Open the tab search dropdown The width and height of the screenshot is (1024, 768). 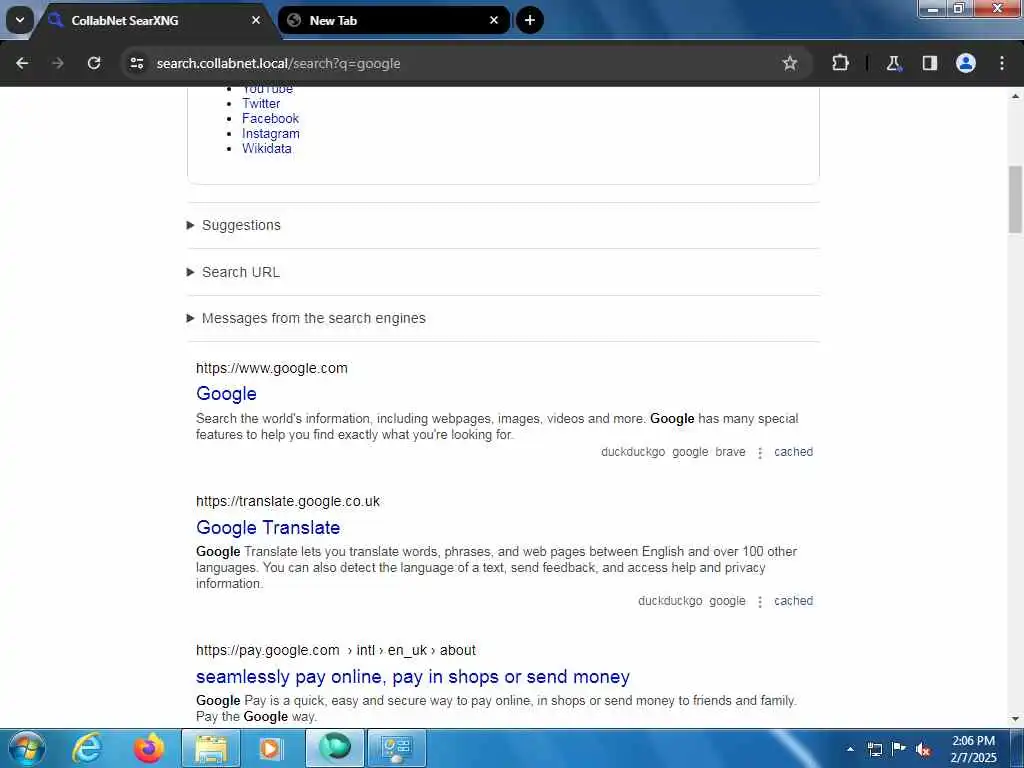pyautogui.click(x=20, y=20)
